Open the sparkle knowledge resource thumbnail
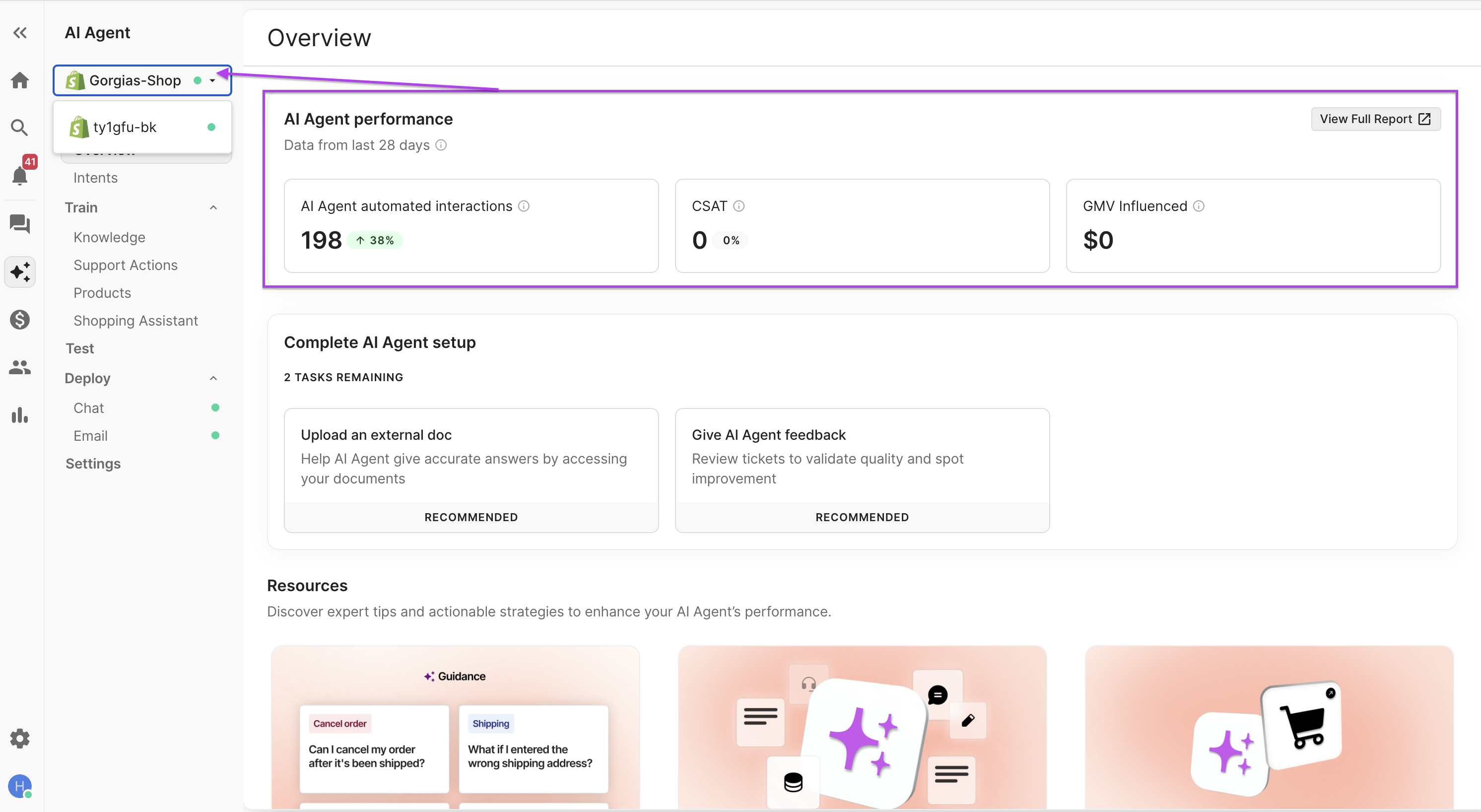Viewport: 1481px width, 812px height. 863,728
